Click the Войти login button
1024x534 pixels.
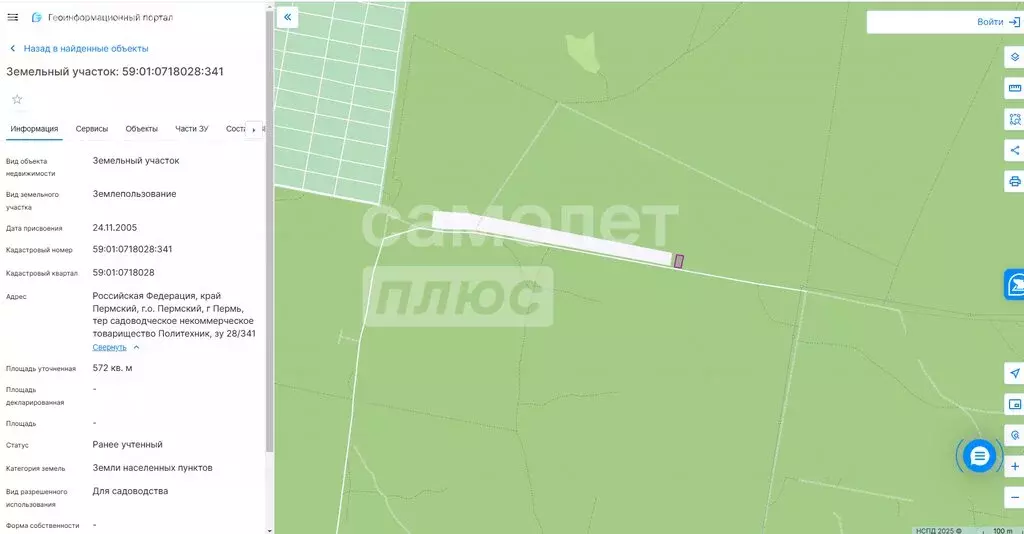999,22
